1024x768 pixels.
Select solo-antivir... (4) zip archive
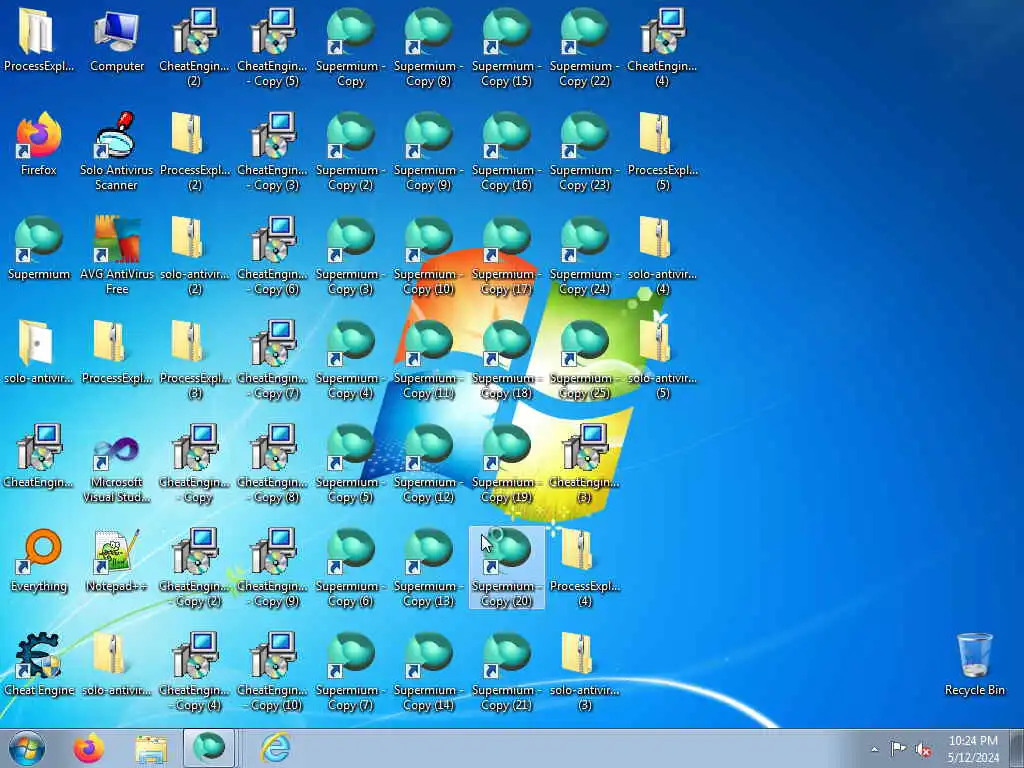click(662, 255)
